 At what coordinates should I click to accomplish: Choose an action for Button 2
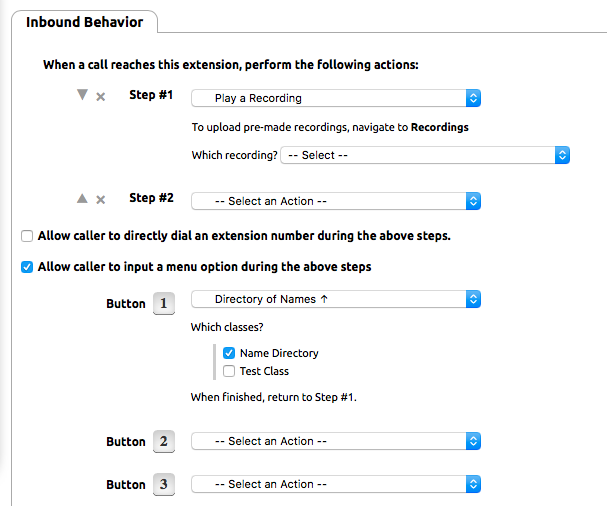[336, 441]
